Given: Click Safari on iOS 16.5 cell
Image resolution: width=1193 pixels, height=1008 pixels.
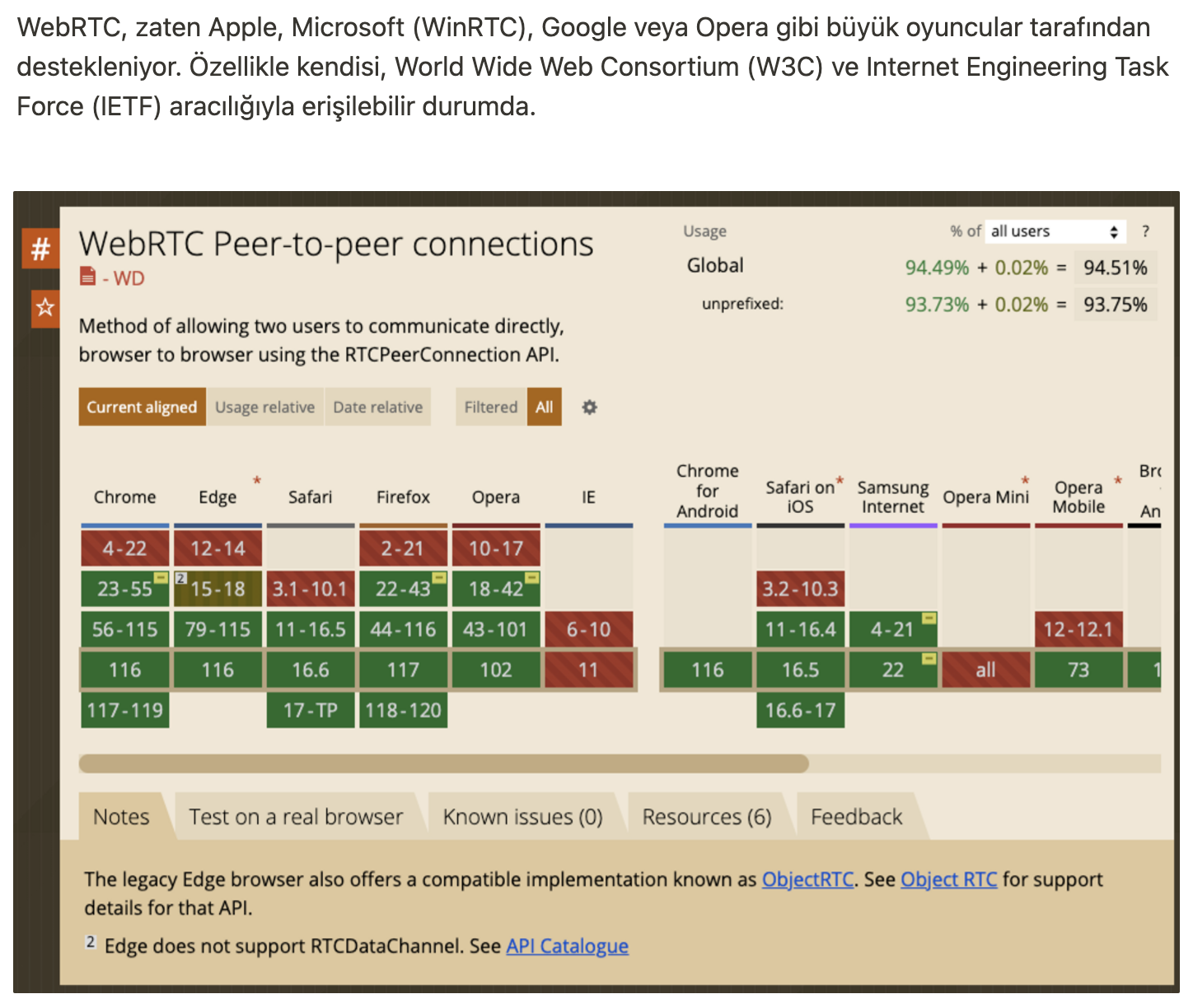Looking at the screenshot, I should coord(801,670).
